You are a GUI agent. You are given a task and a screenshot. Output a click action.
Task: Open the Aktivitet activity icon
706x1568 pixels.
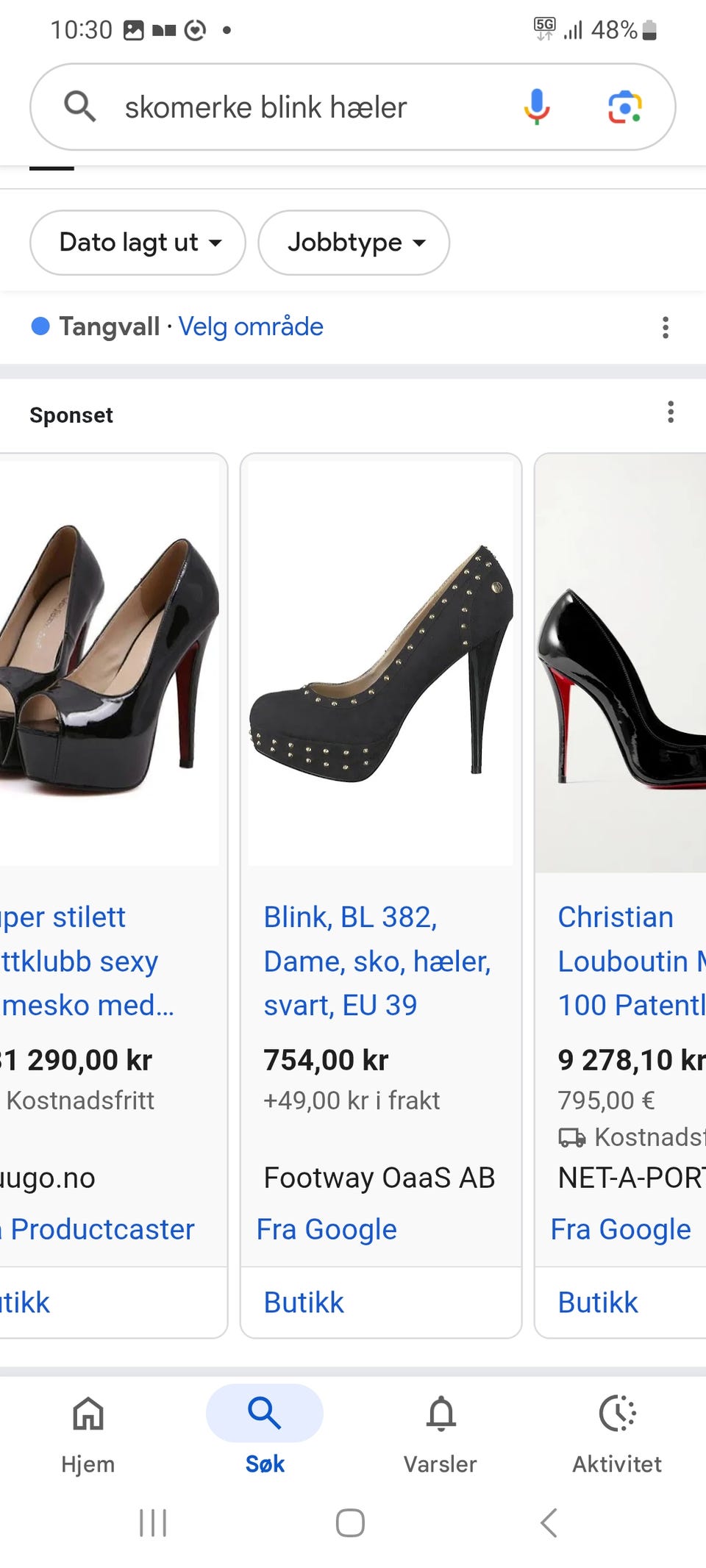tap(618, 1414)
